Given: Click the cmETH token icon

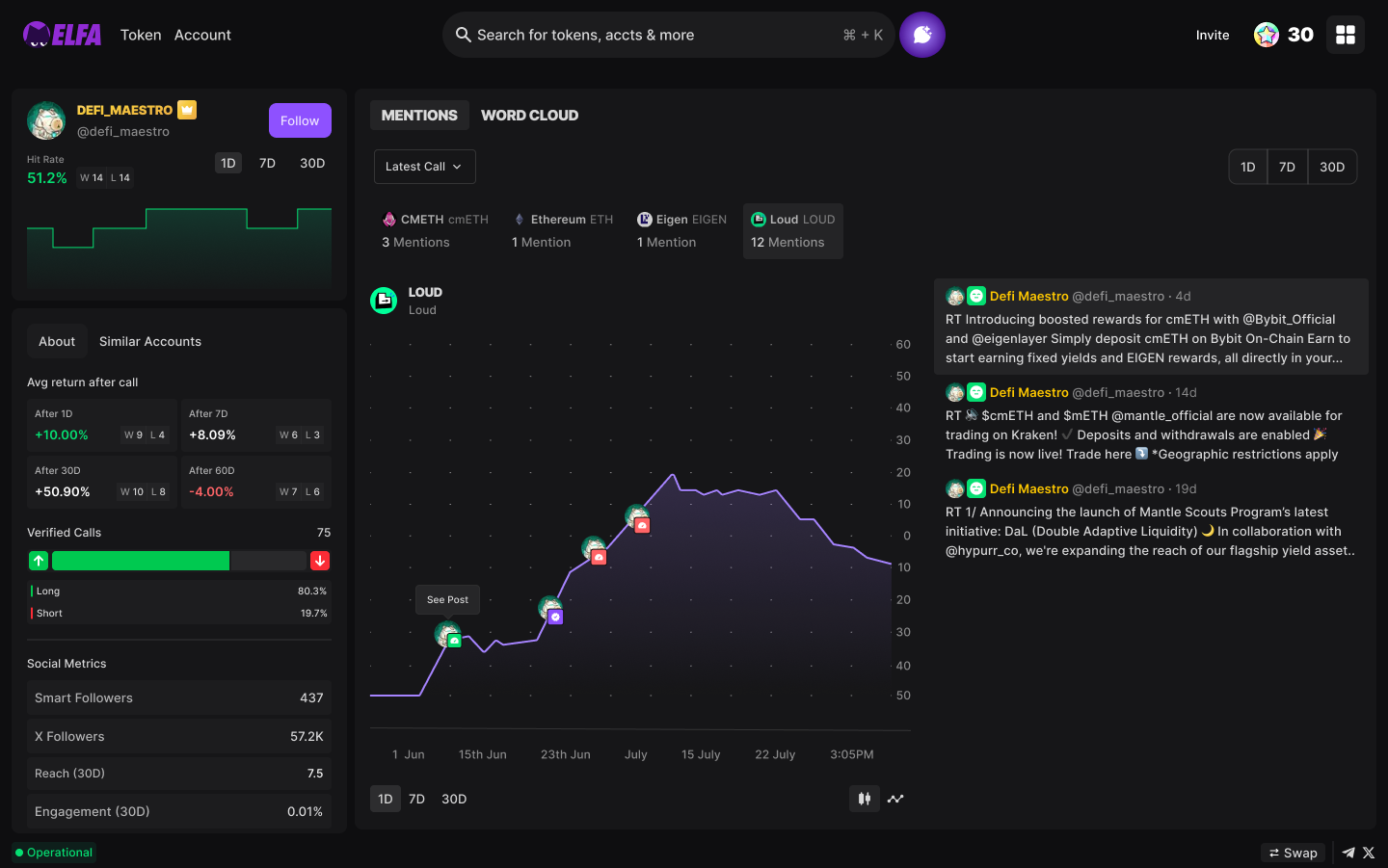Looking at the screenshot, I should [389, 220].
